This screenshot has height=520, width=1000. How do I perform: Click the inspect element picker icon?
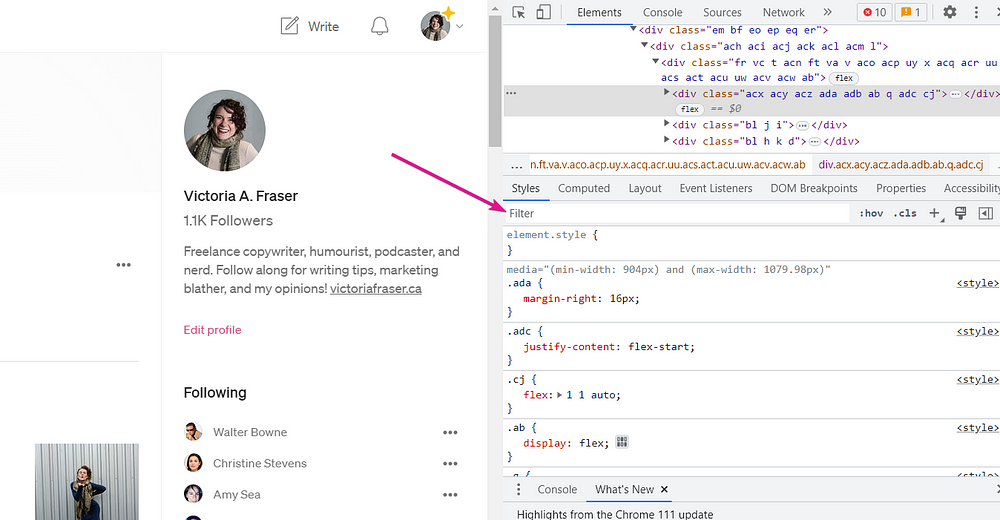click(x=520, y=12)
